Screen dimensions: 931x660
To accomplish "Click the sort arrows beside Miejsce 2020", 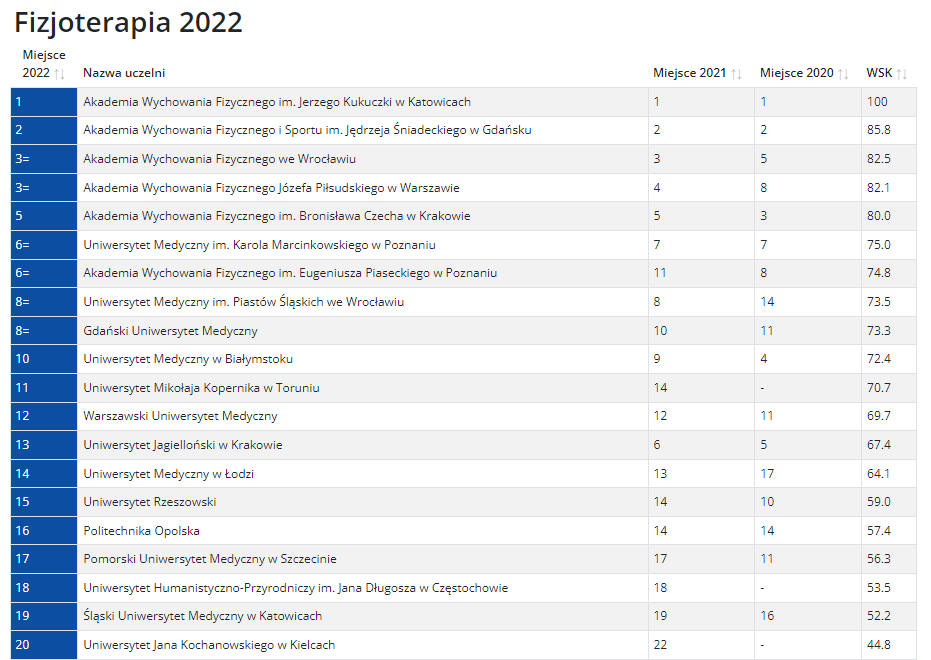I will pyautogui.click(x=843, y=74).
